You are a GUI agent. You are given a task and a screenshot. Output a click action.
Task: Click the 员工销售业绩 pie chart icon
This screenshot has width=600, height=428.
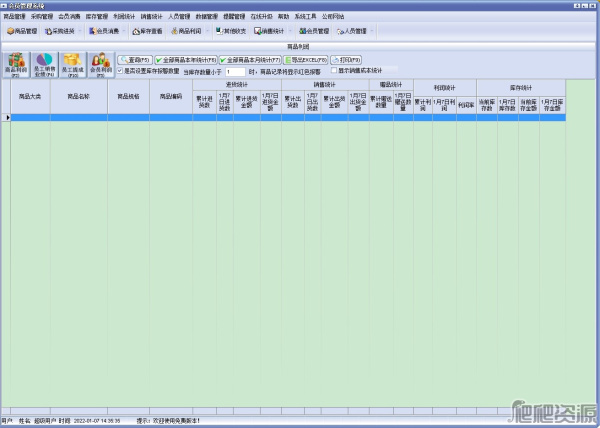click(43, 65)
